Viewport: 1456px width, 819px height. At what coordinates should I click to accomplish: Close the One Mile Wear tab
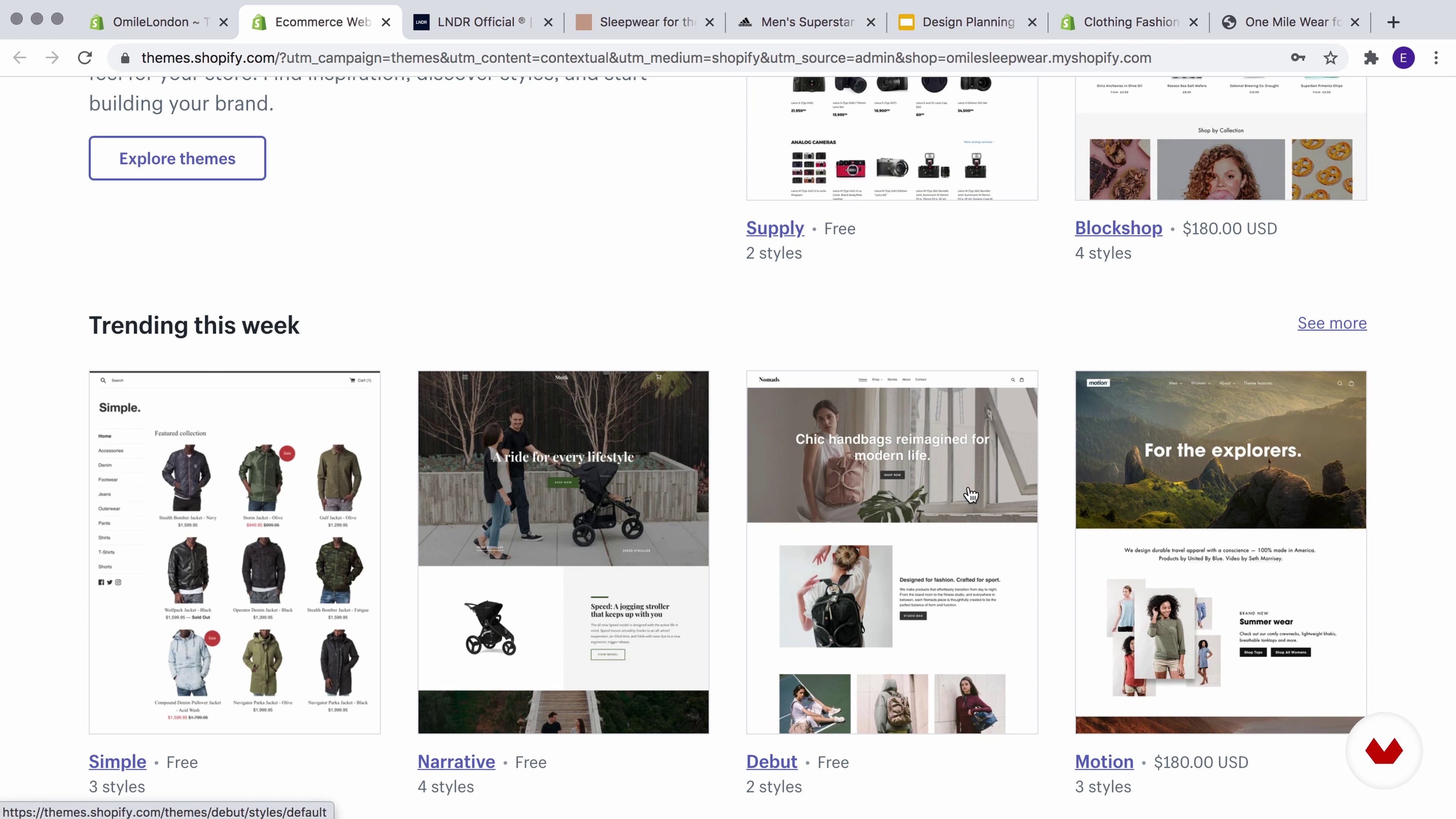coord(1355,22)
